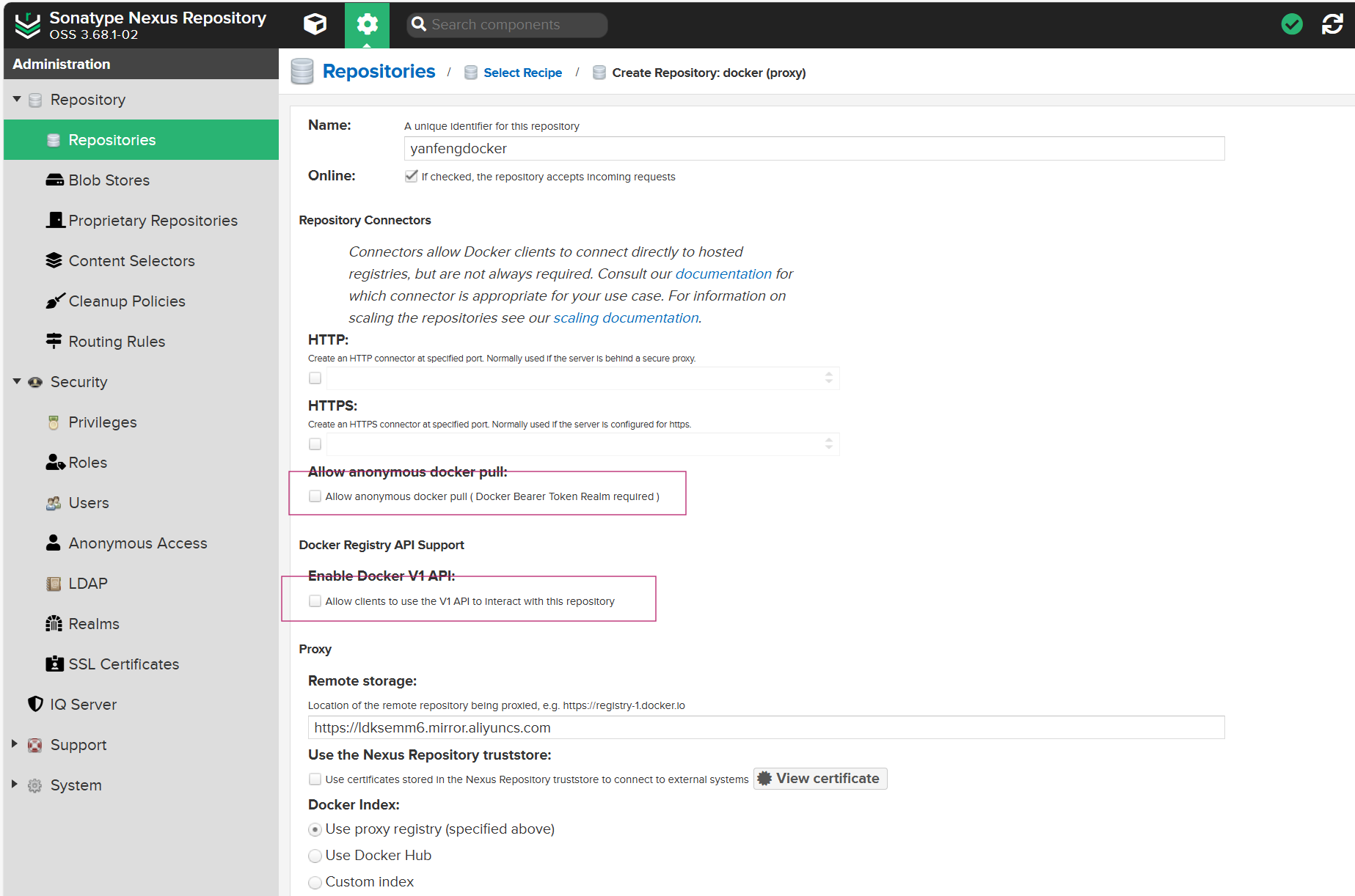The height and width of the screenshot is (896, 1355).
Task: Open Content Selectors in sidebar
Action: coord(132,261)
